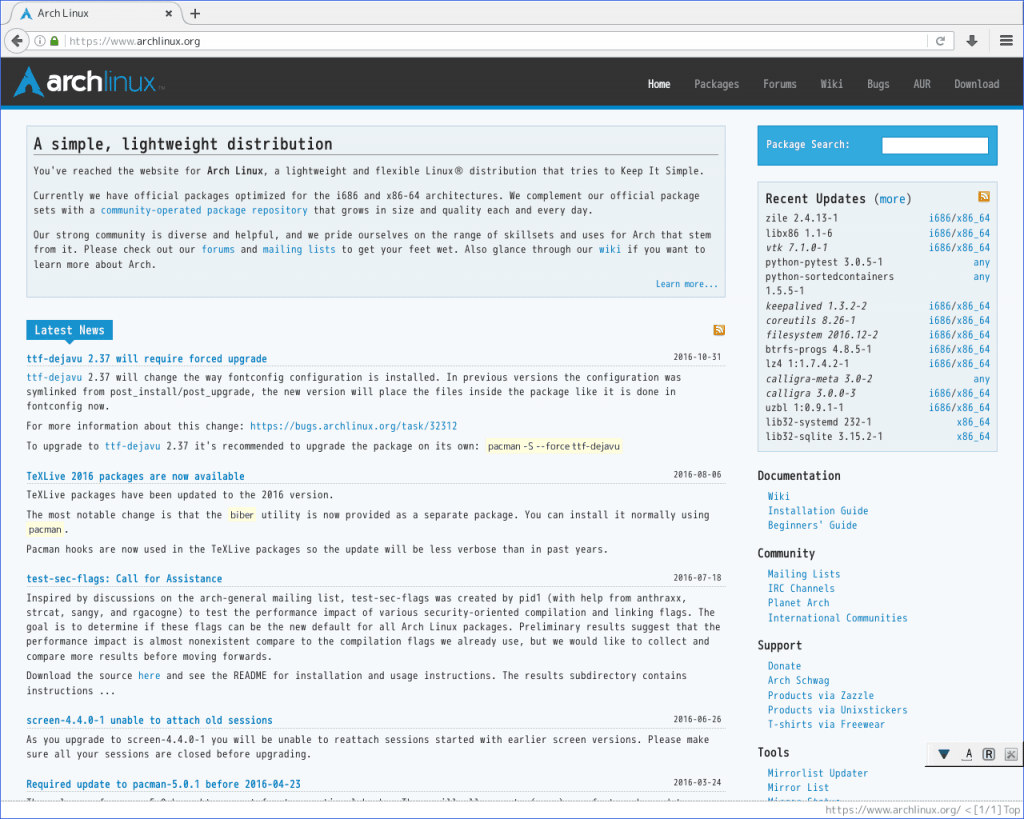Expand the blue down-arrow in the bottom toolbar
Image resolution: width=1024 pixels, height=819 pixels.
click(944, 754)
